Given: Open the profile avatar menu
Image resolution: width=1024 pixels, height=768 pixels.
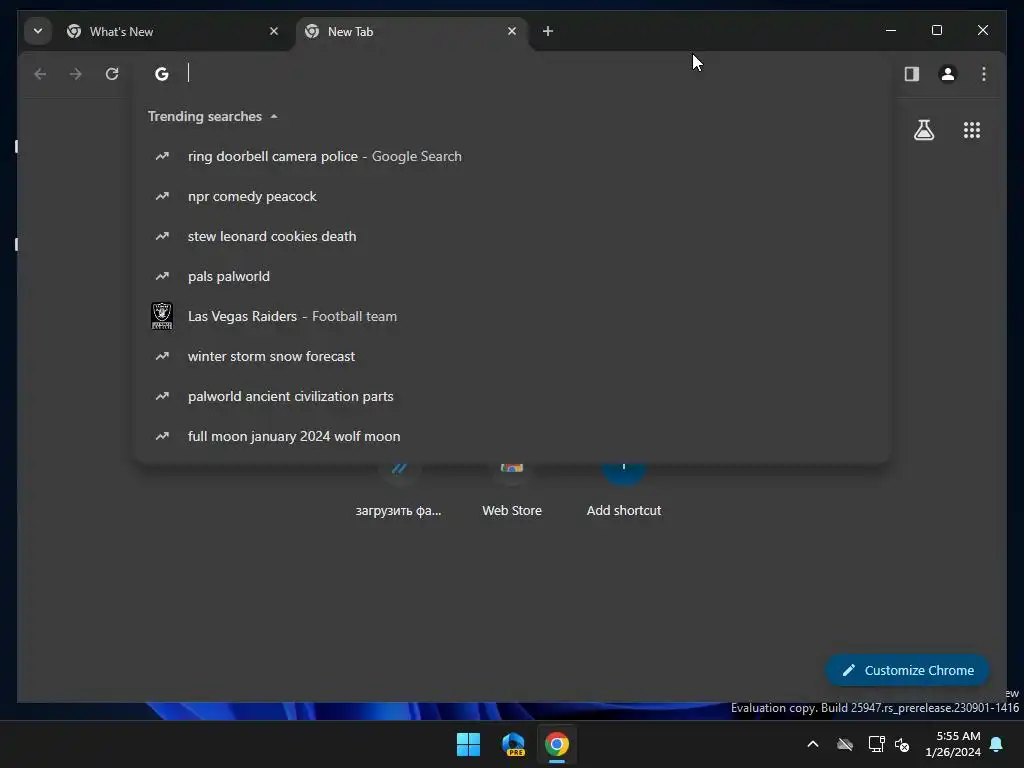Looking at the screenshot, I should 948,74.
